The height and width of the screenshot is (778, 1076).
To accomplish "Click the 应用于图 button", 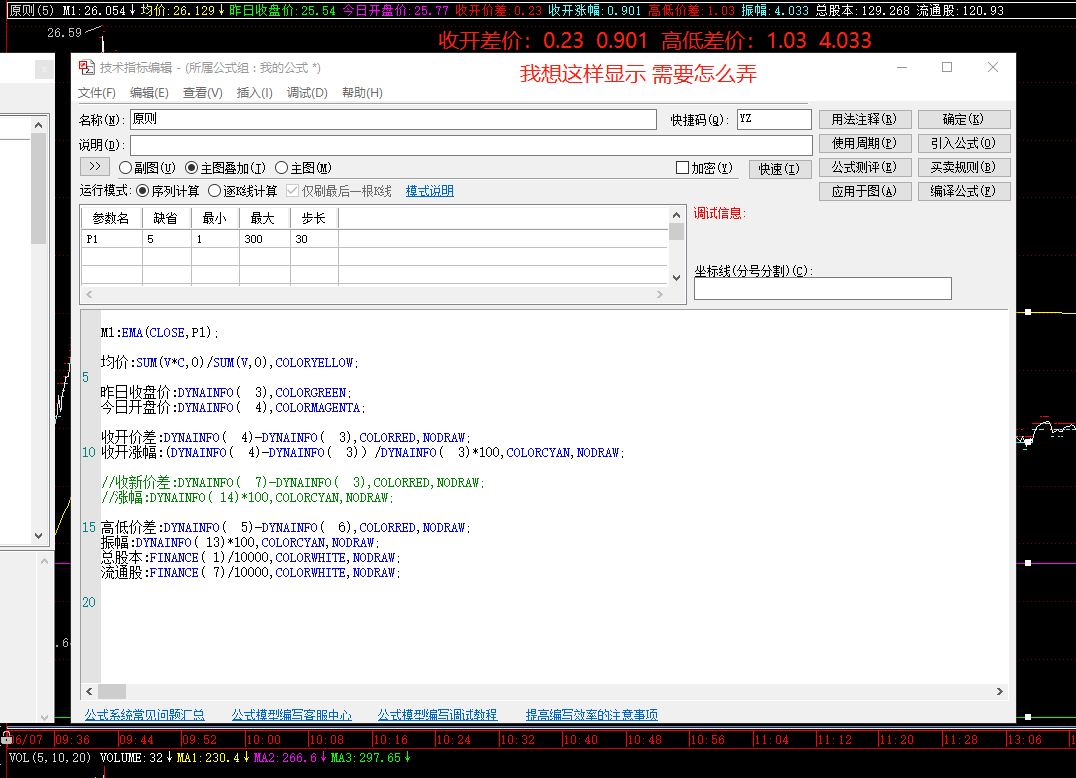I will pos(865,191).
